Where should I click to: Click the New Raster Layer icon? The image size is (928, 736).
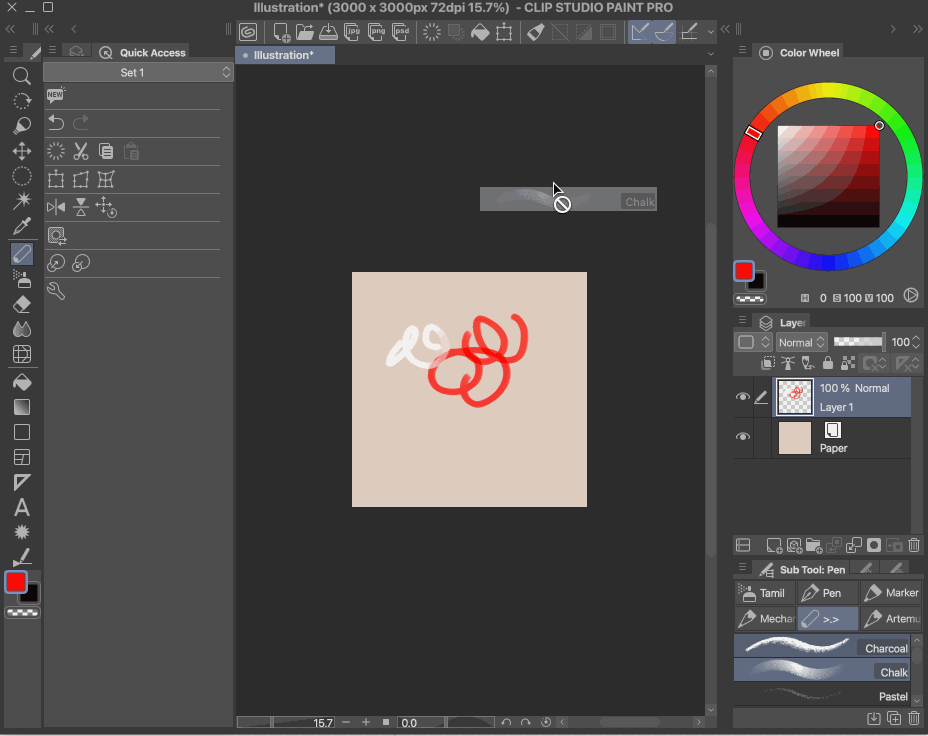pyautogui.click(x=774, y=545)
